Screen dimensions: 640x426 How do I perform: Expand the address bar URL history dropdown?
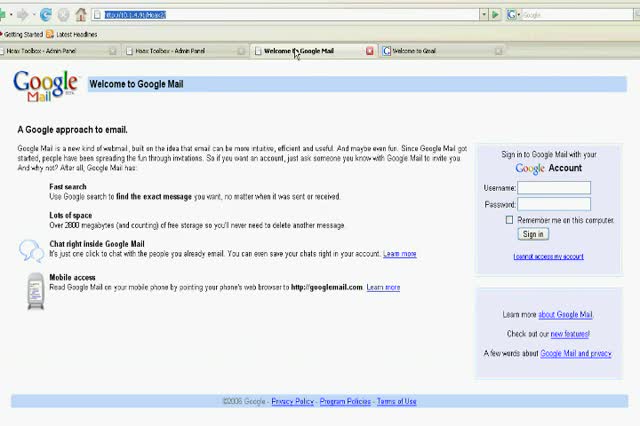click(x=484, y=15)
